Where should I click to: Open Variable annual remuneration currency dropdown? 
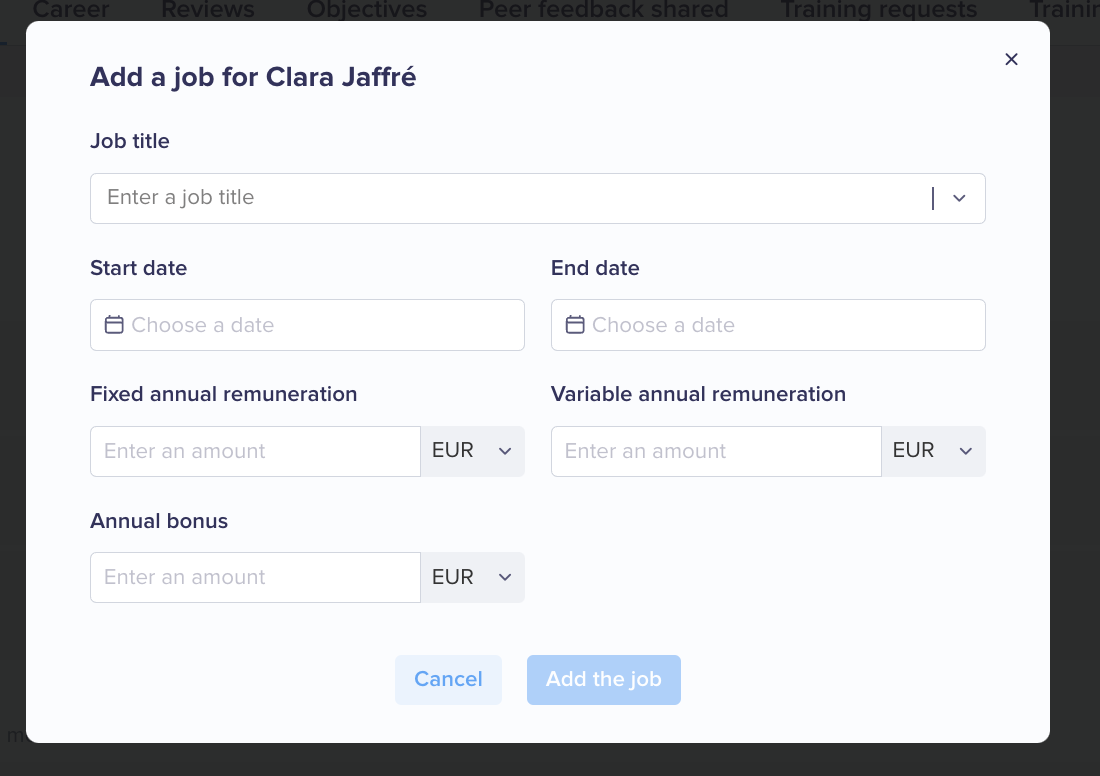[933, 451]
